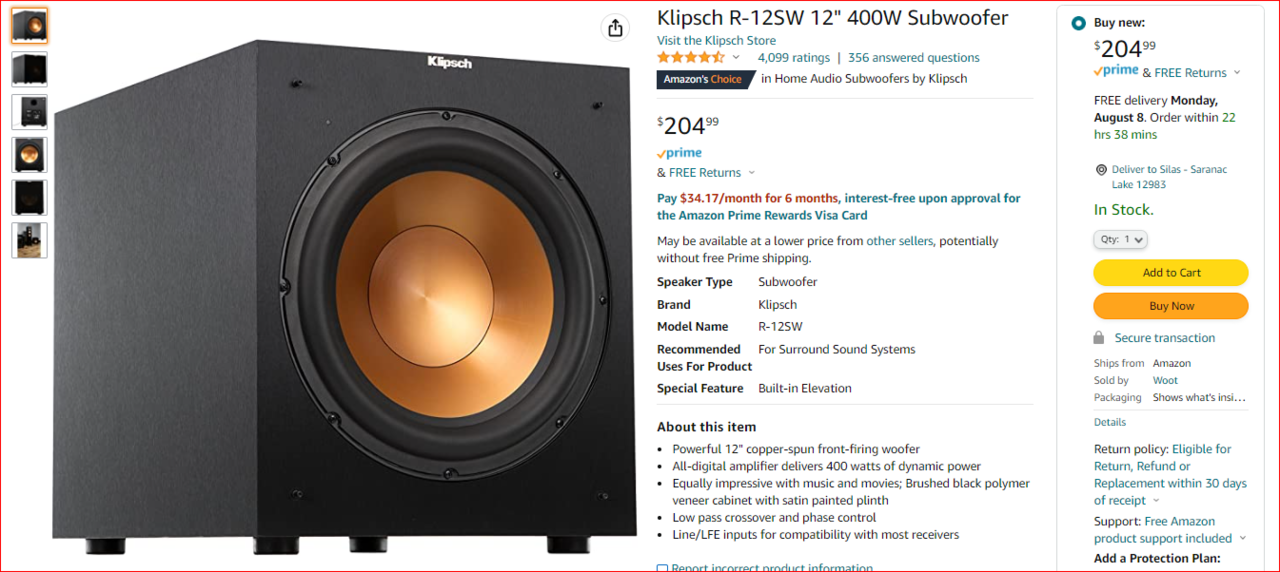Open the Visit the Klipsch Store link
This screenshot has width=1280, height=572.
coord(716,41)
